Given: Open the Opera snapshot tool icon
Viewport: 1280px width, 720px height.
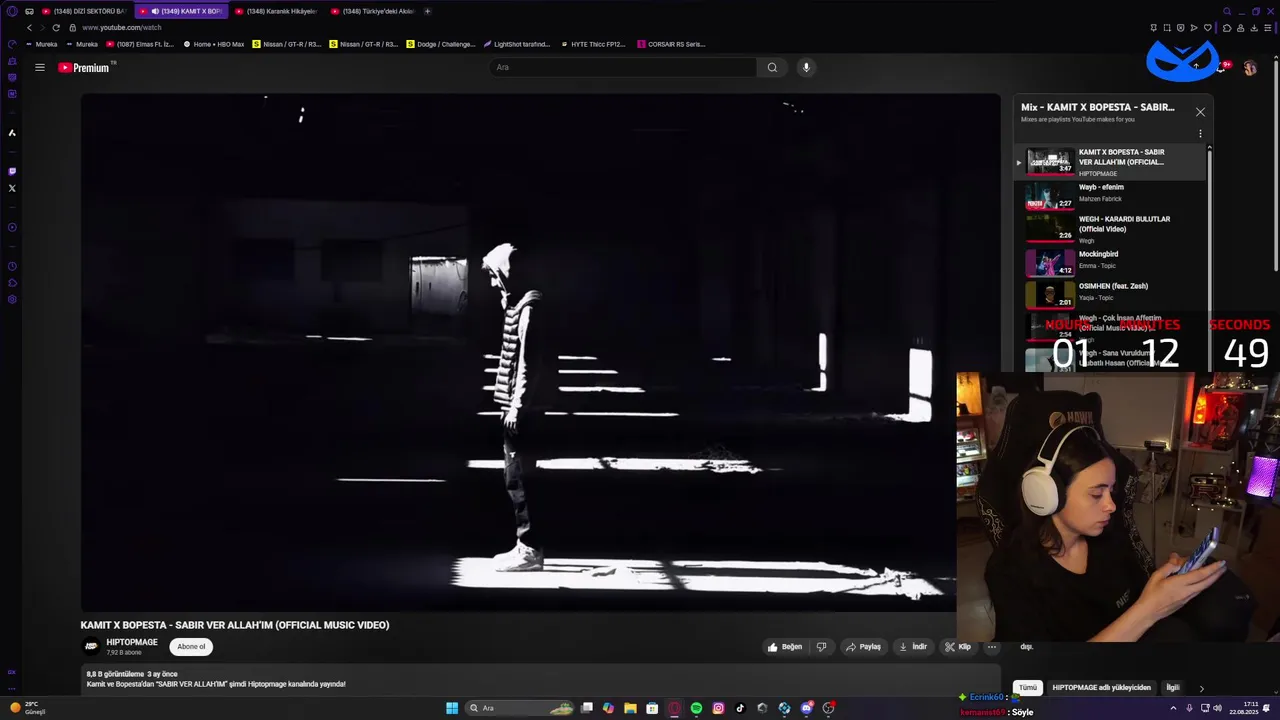Looking at the screenshot, I should coord(1167,28).
